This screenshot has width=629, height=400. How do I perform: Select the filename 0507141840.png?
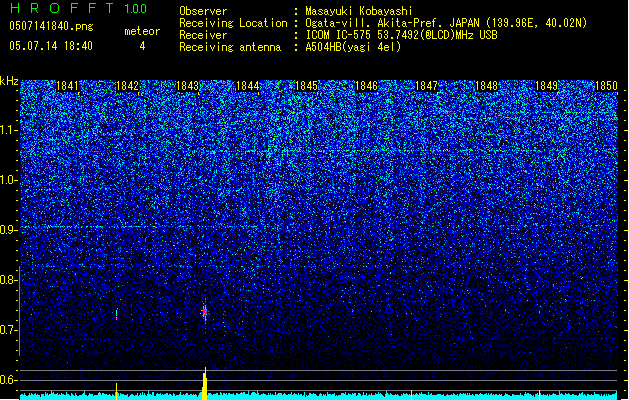pyautogui.click(x=51, y=27)
